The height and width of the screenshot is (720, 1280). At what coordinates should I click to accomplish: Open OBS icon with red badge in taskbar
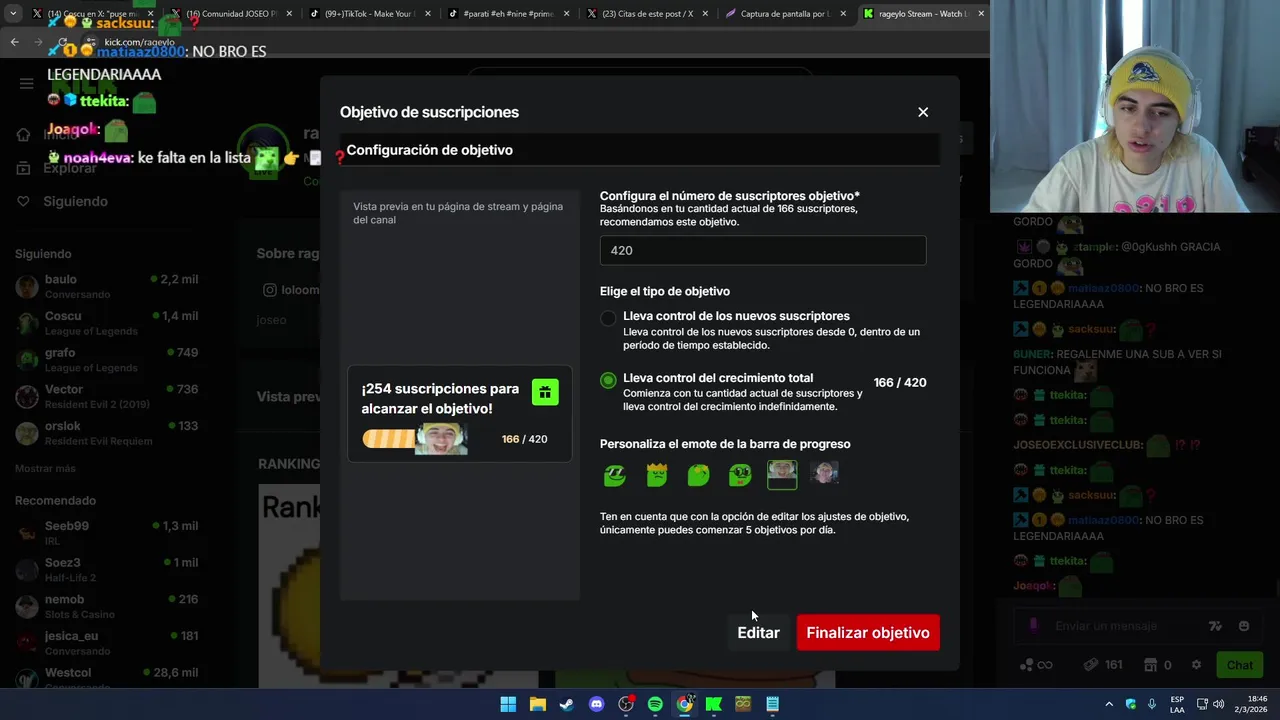[626, 704]
